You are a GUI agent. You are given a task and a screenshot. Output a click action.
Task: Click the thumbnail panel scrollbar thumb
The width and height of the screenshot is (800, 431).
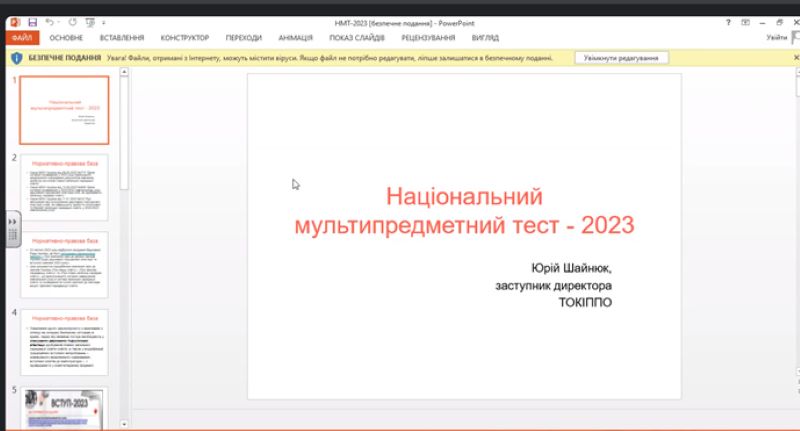click(124, 134)
